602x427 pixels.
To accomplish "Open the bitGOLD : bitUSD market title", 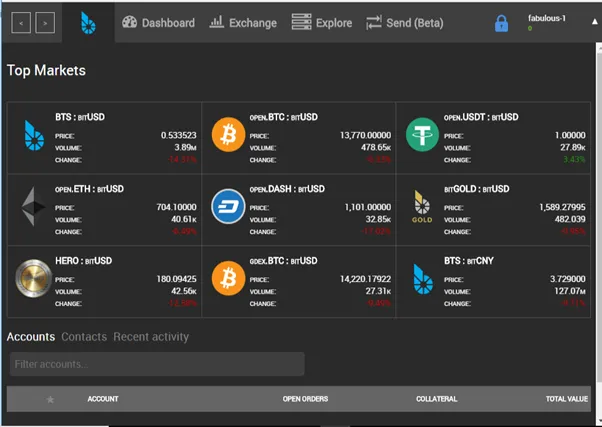I will (477, 189).
